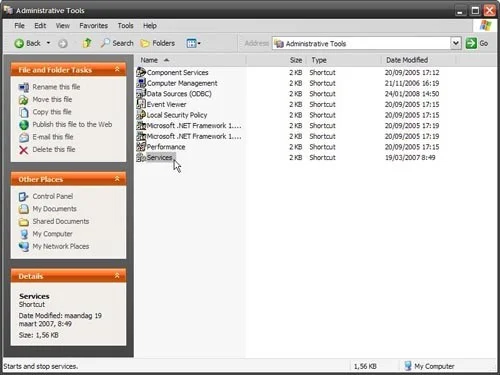Select the Event Viewer name

click(166, 105)
